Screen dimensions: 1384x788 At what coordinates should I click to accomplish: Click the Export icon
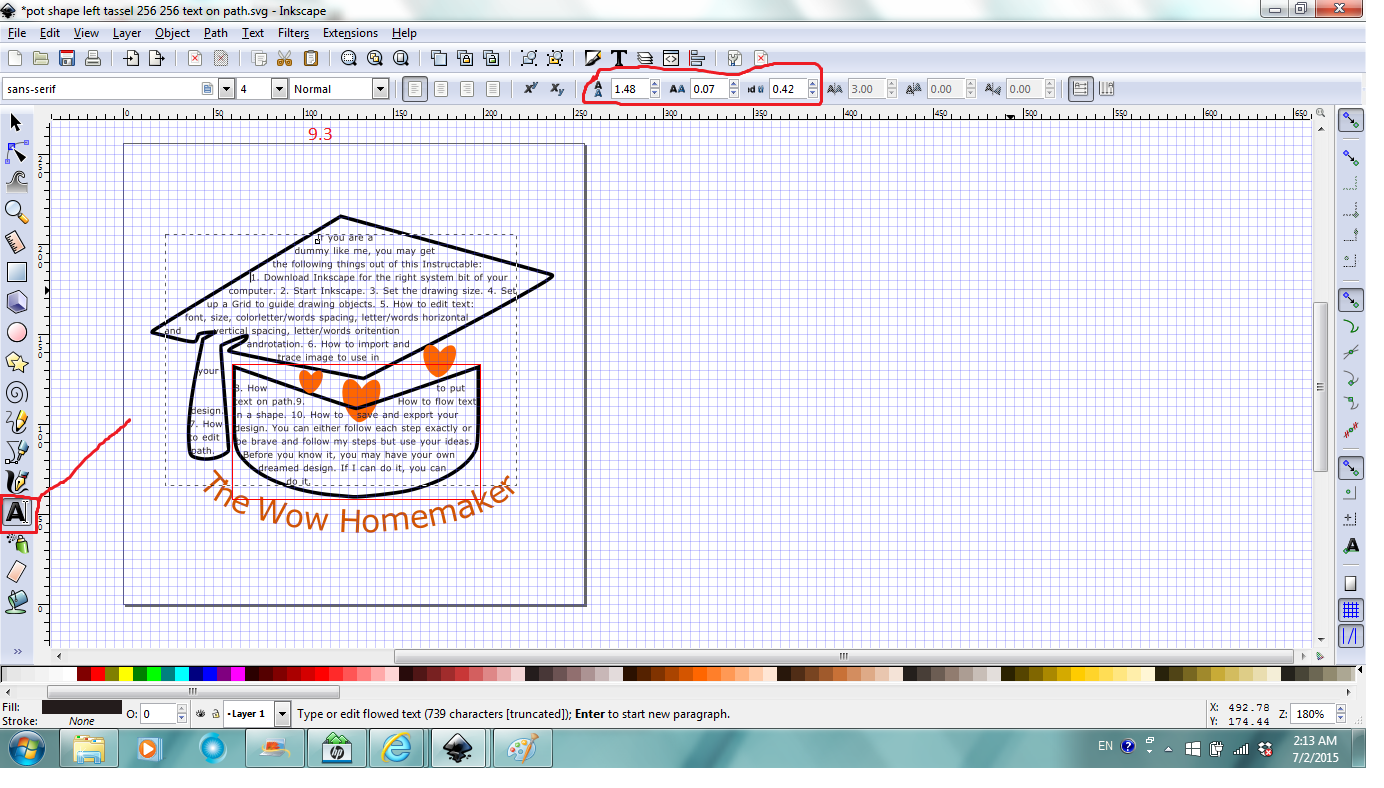156,58
